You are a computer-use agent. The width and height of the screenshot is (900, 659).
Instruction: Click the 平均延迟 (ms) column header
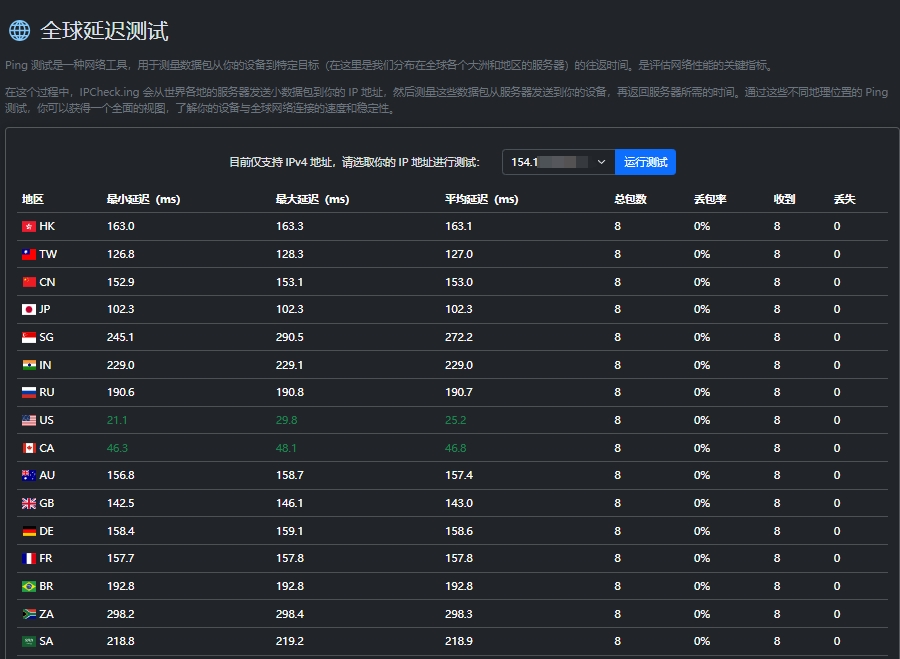(481, 199)
